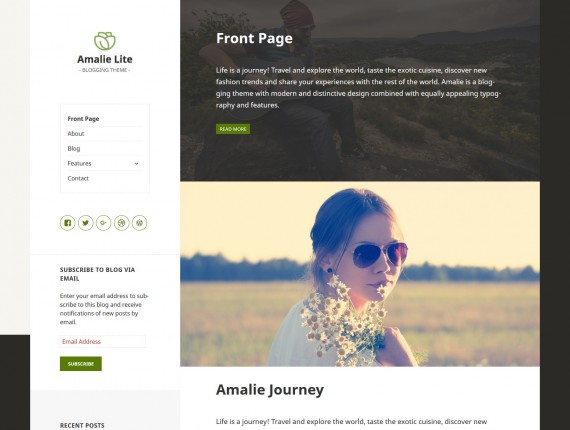Open the Facebook social icon
Screen dimensions: 570x430
tap(68, 223)
